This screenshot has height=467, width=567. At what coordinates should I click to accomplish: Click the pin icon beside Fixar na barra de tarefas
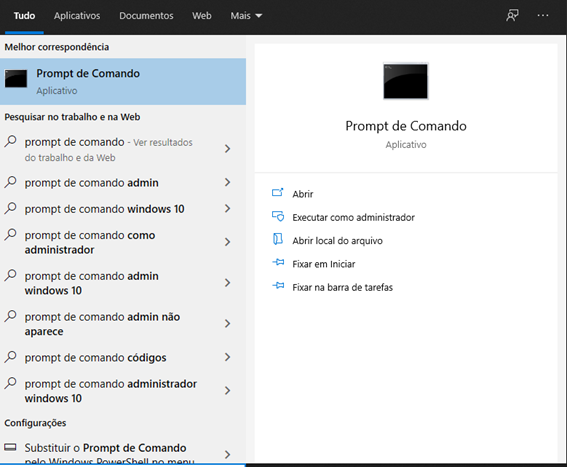coord(278,286)
